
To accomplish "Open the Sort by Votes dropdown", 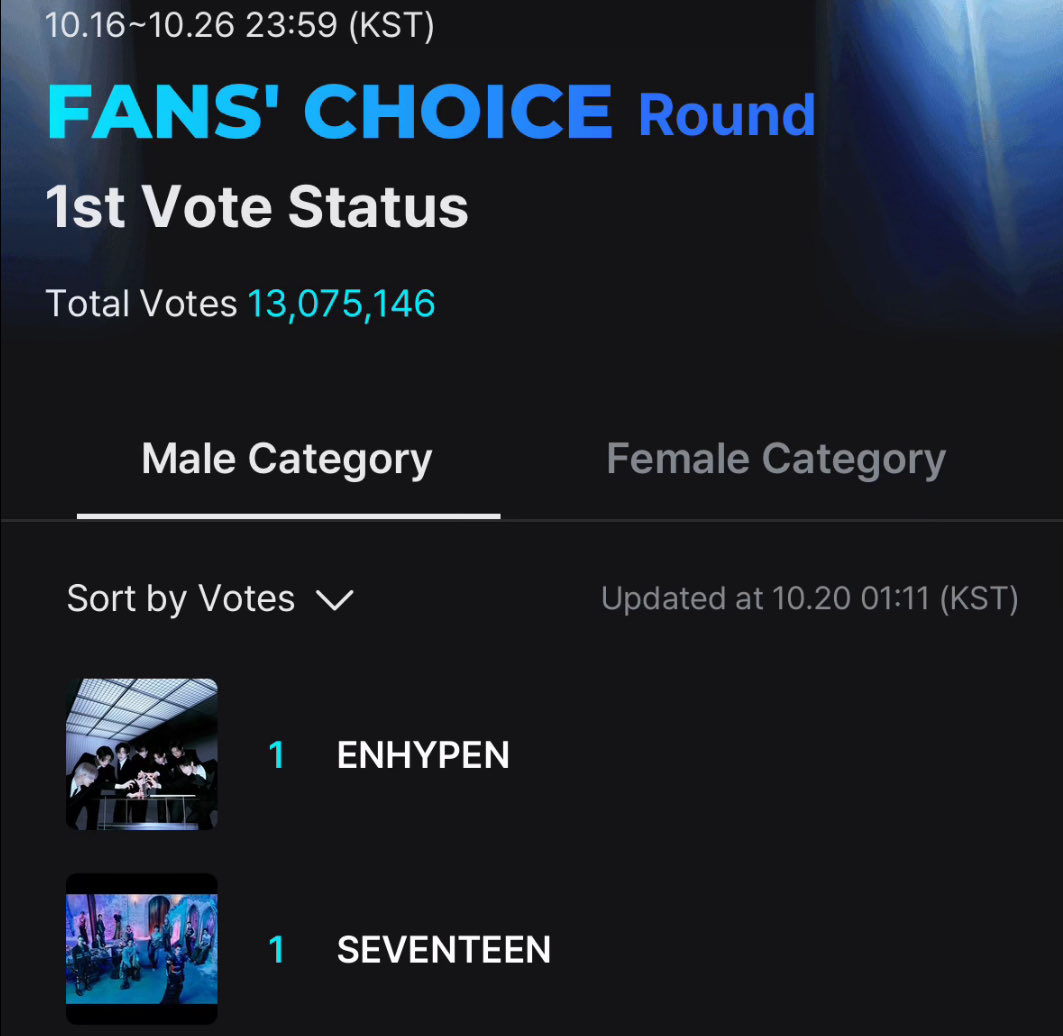I will pos(210,599).
